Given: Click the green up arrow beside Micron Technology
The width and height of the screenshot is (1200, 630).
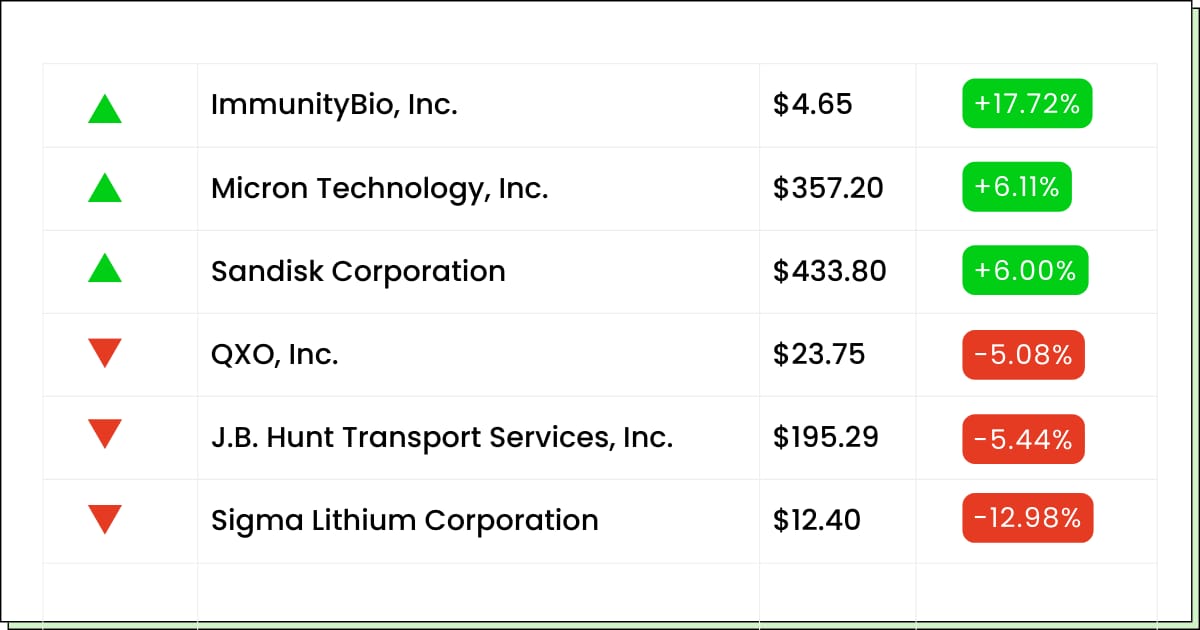Looking at the screenshot, I should 105,187.
